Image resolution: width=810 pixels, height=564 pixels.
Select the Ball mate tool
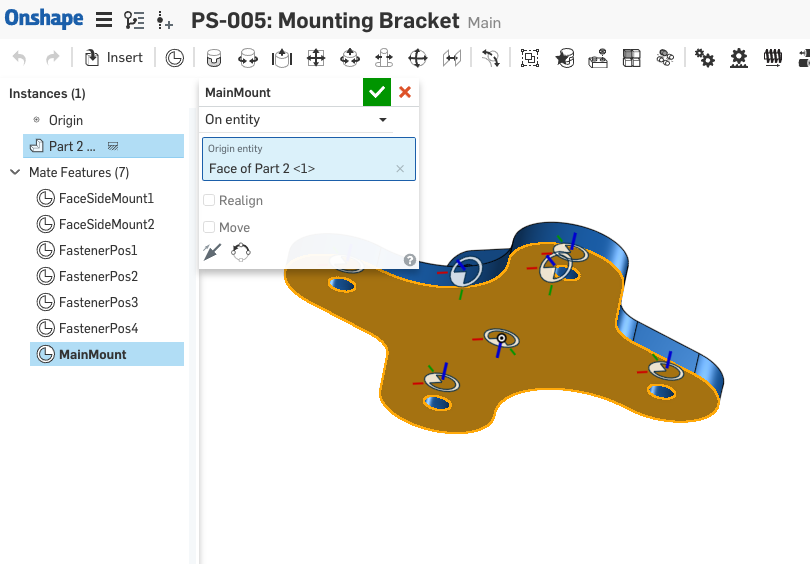(418, 57)
